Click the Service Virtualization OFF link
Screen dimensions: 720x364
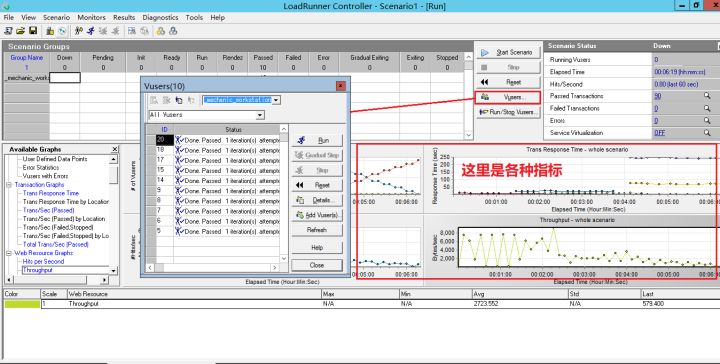659,133
